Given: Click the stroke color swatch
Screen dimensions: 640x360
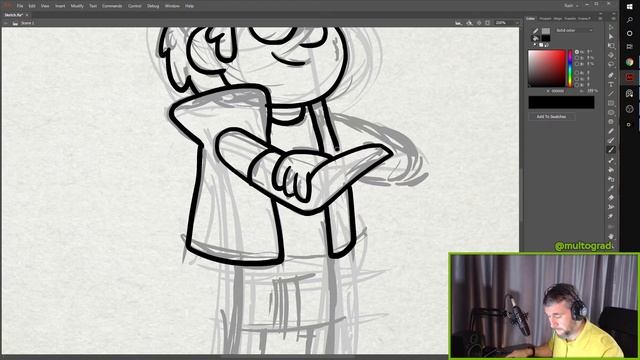Looking at the screenshot, I should (546, 31).
